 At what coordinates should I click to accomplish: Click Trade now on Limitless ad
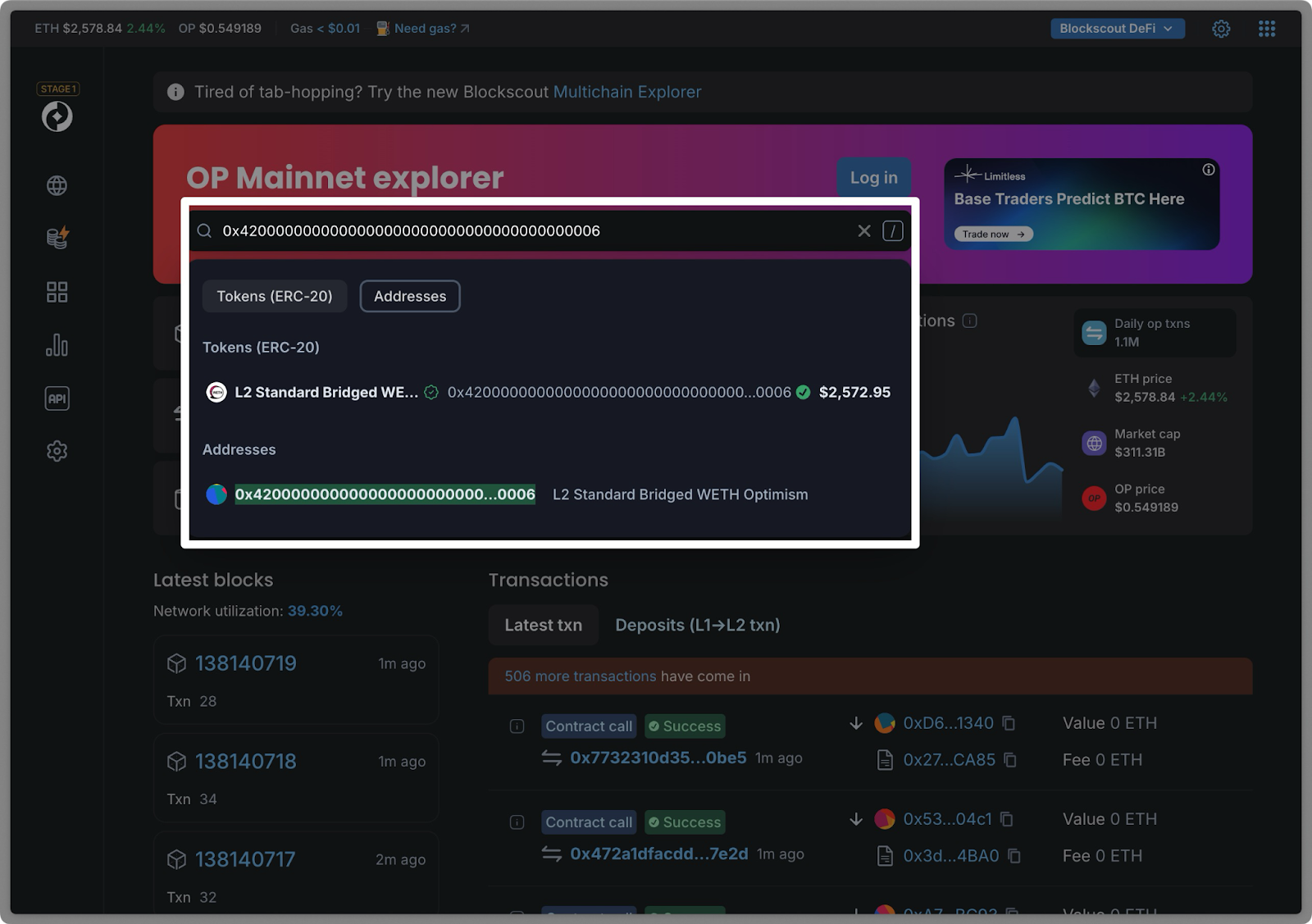[x=993, y=234]
